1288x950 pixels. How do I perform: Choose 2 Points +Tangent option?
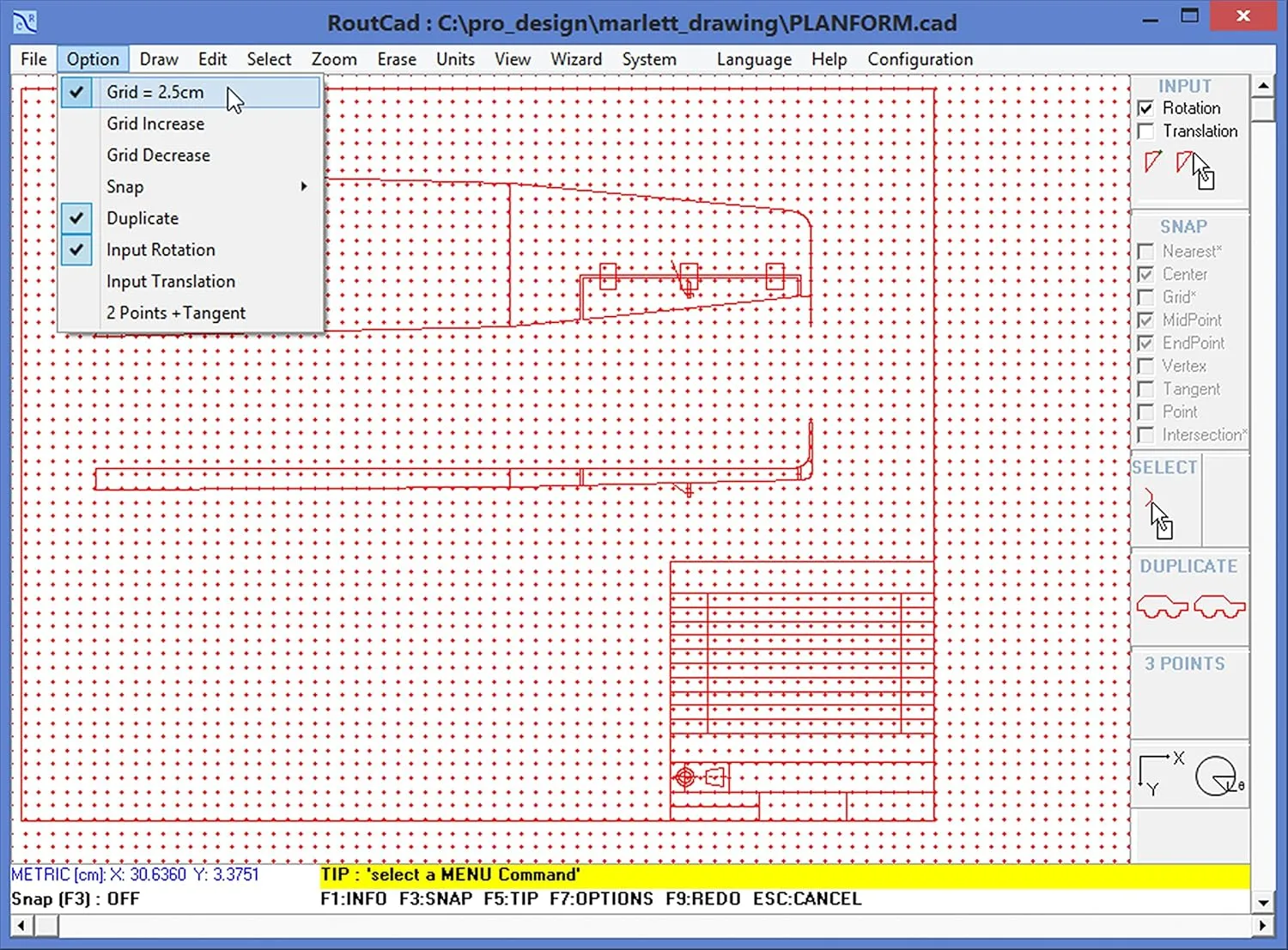175,312
